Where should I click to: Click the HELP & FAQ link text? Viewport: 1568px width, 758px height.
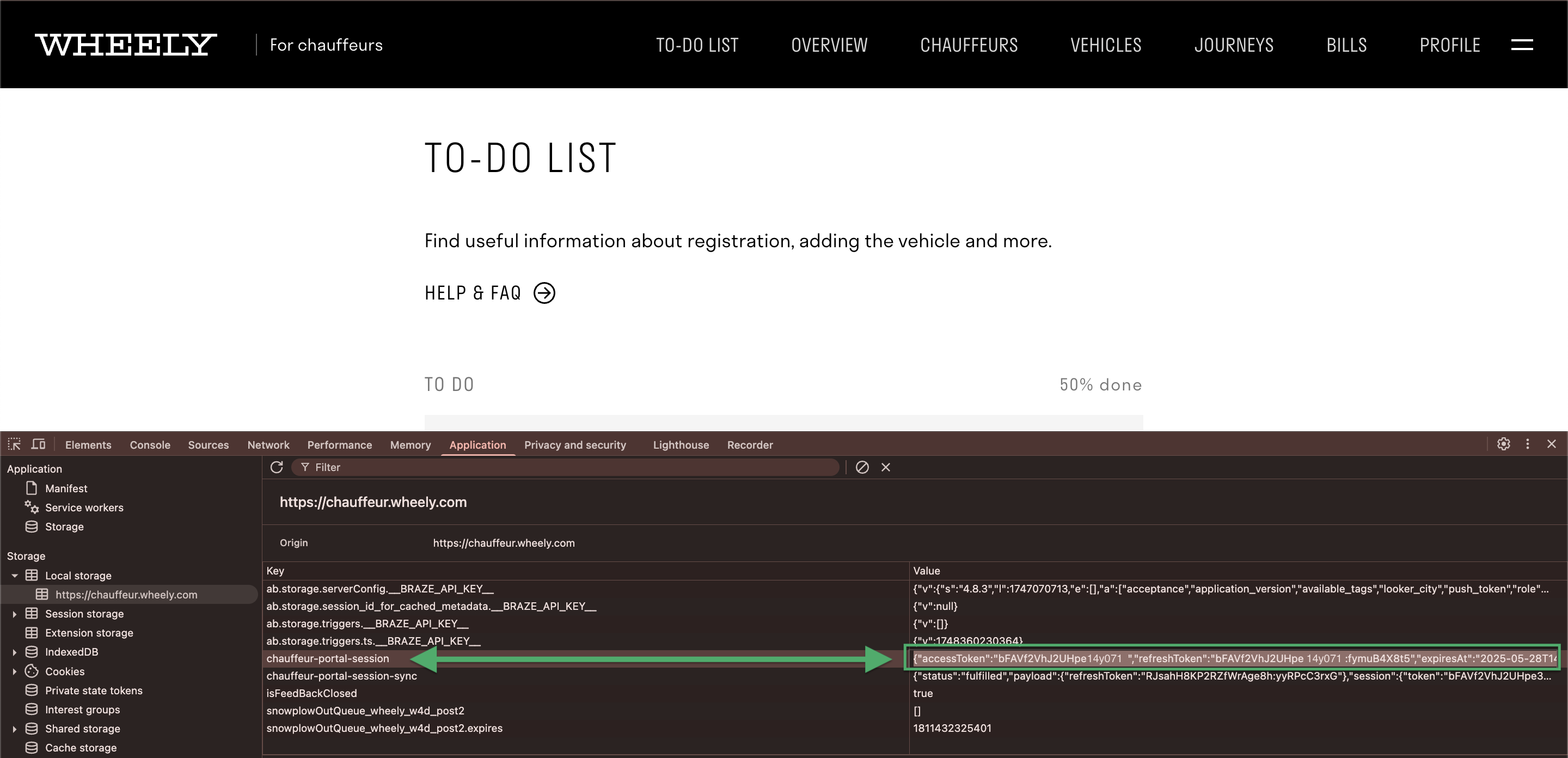pos(473,293)
